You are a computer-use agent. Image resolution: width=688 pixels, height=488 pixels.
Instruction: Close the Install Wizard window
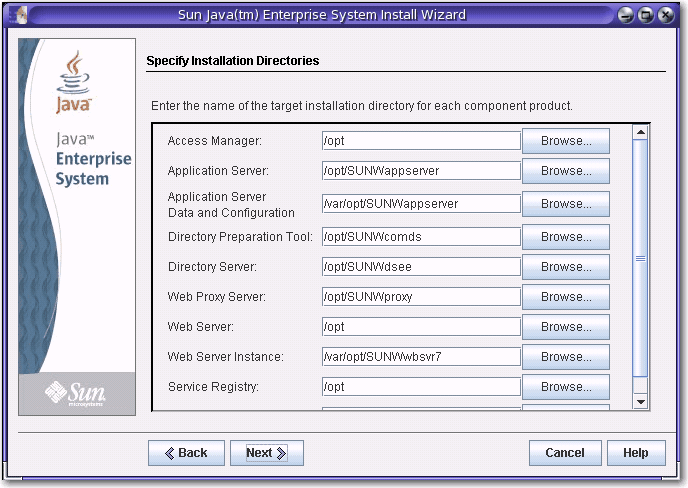666,15
